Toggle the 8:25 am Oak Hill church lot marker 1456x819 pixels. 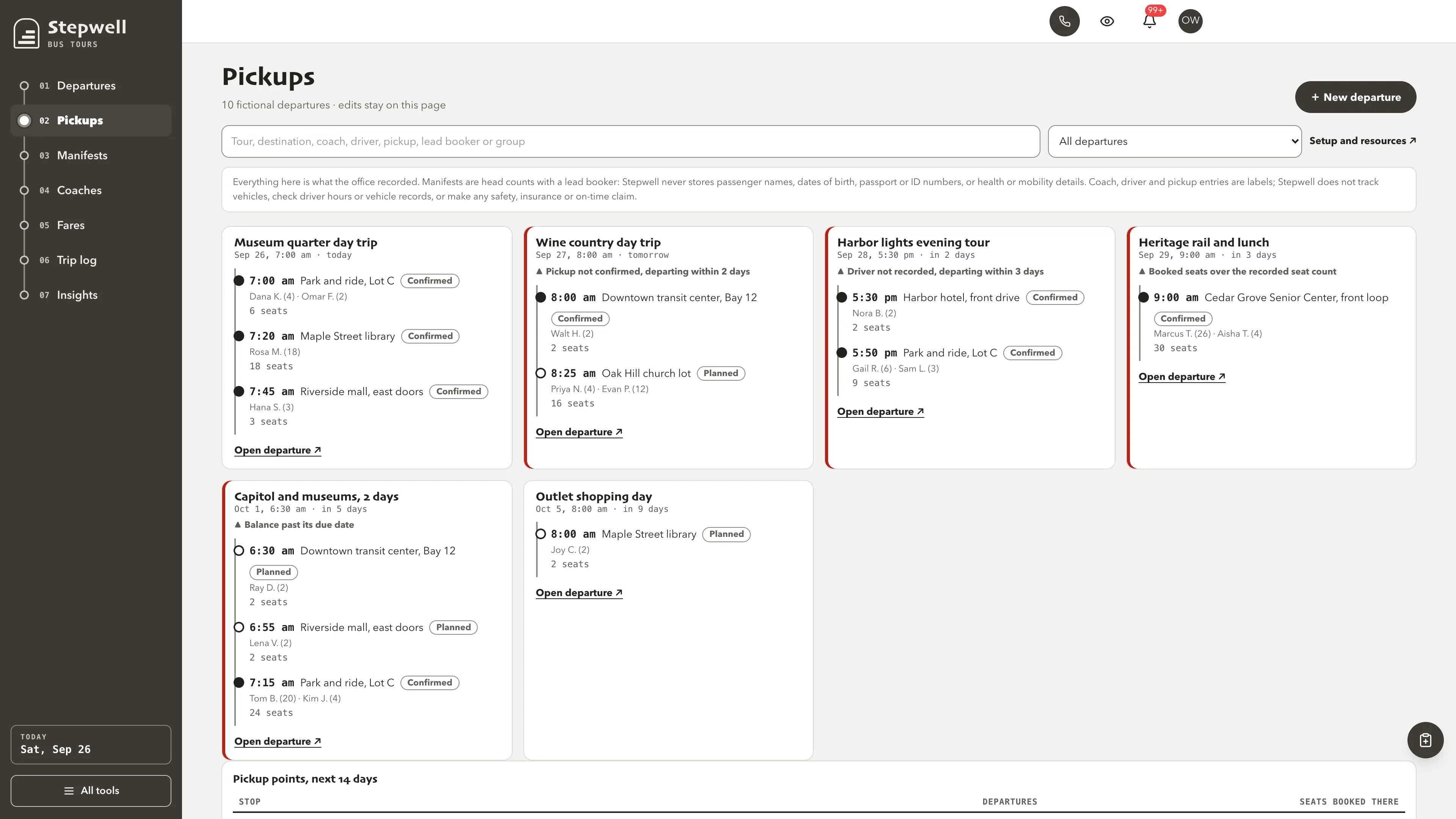(540, 373)
